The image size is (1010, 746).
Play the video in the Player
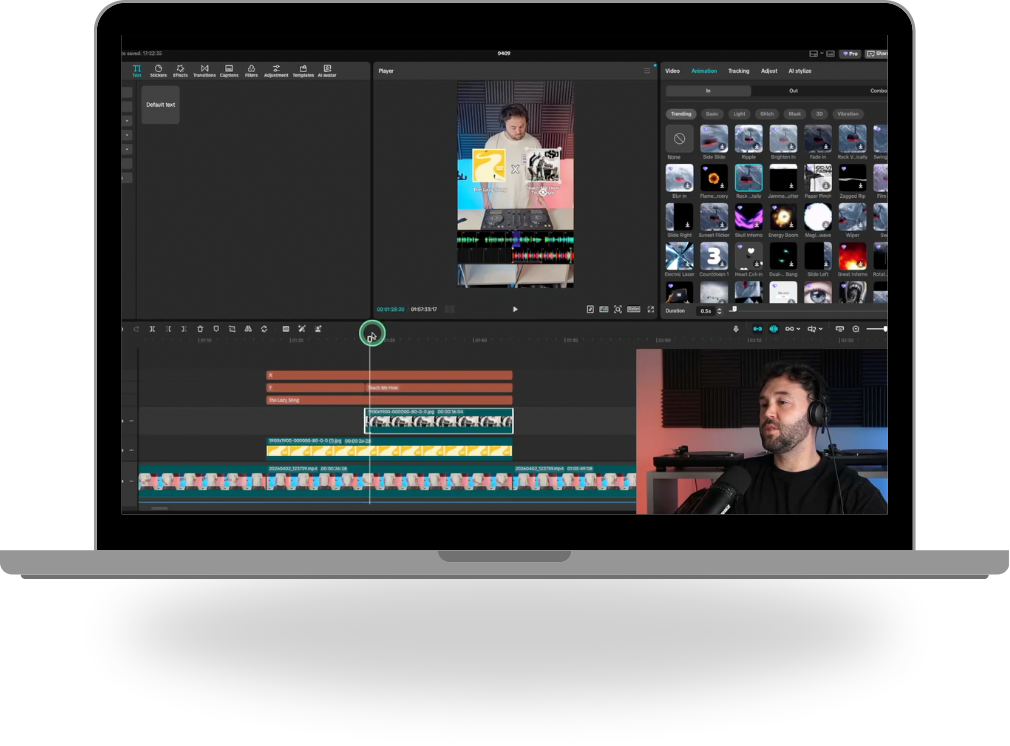(x=515, y=309)
